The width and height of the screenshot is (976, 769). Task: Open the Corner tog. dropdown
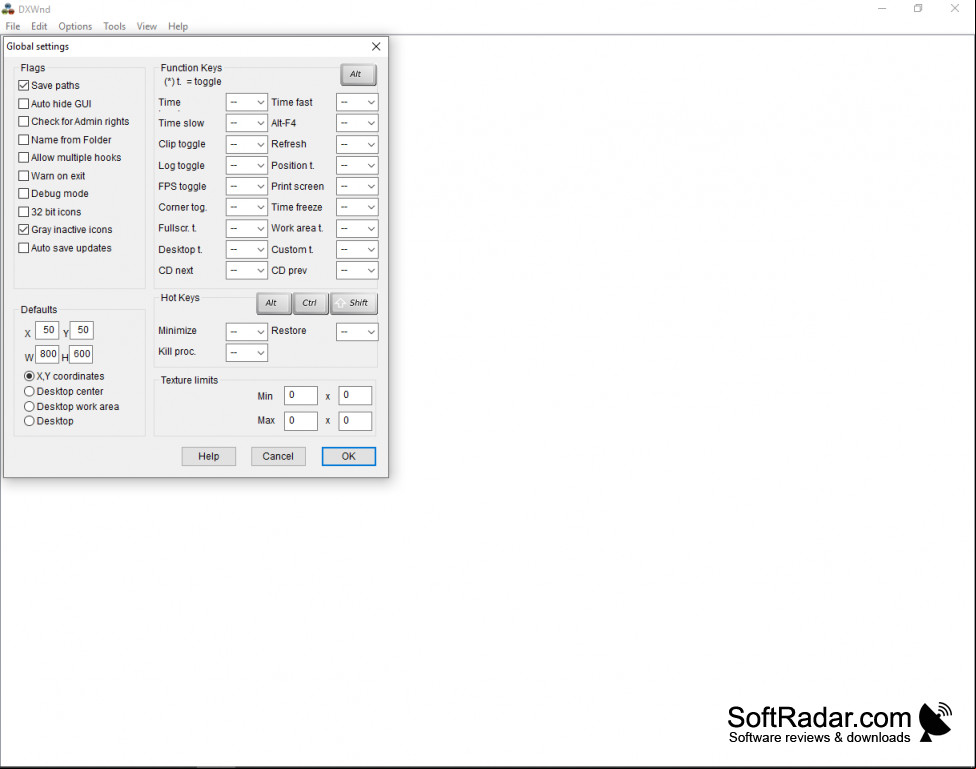coord(246,207)
